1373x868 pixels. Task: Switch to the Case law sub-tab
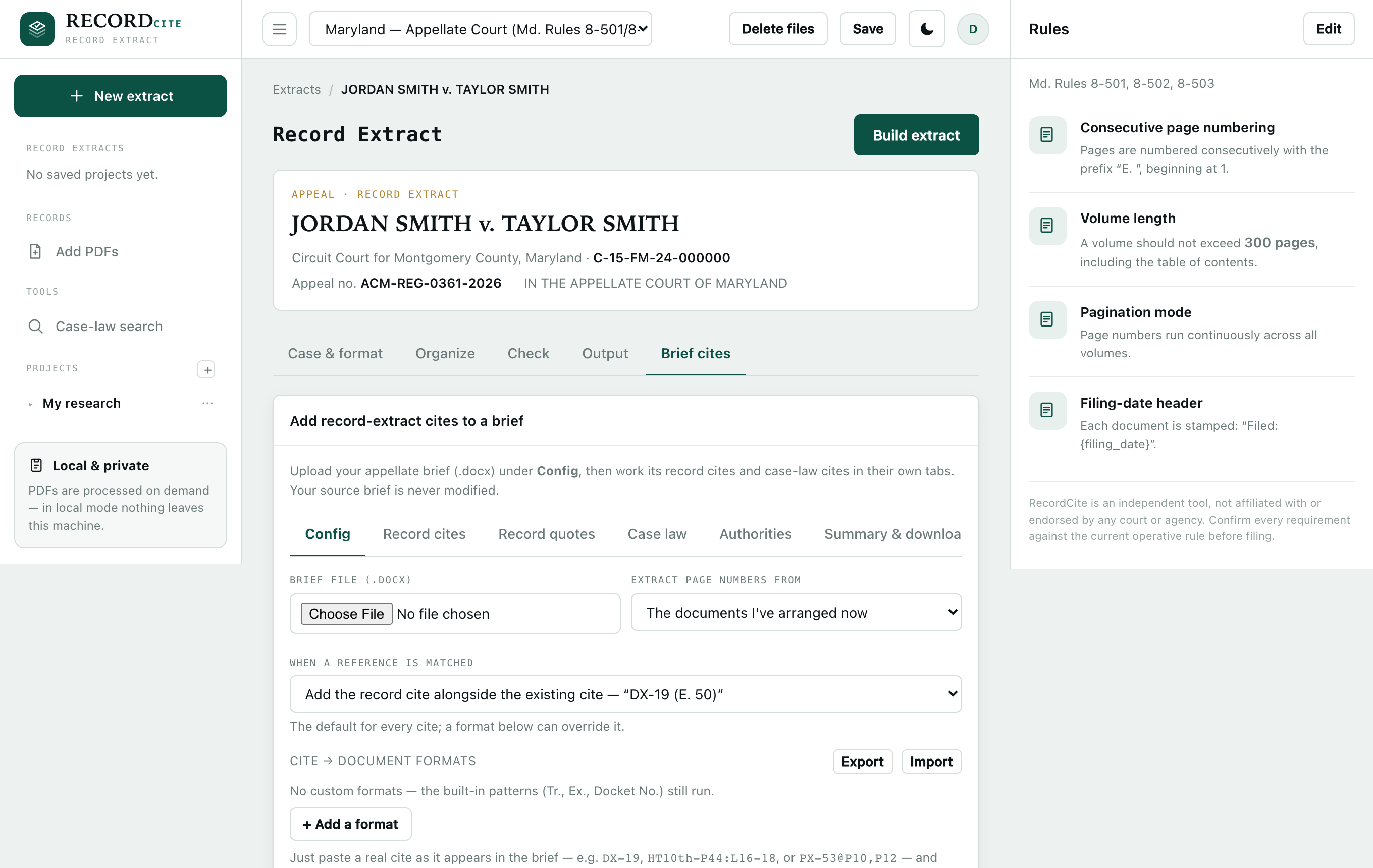pyautogui.click(x=657, y=534)
